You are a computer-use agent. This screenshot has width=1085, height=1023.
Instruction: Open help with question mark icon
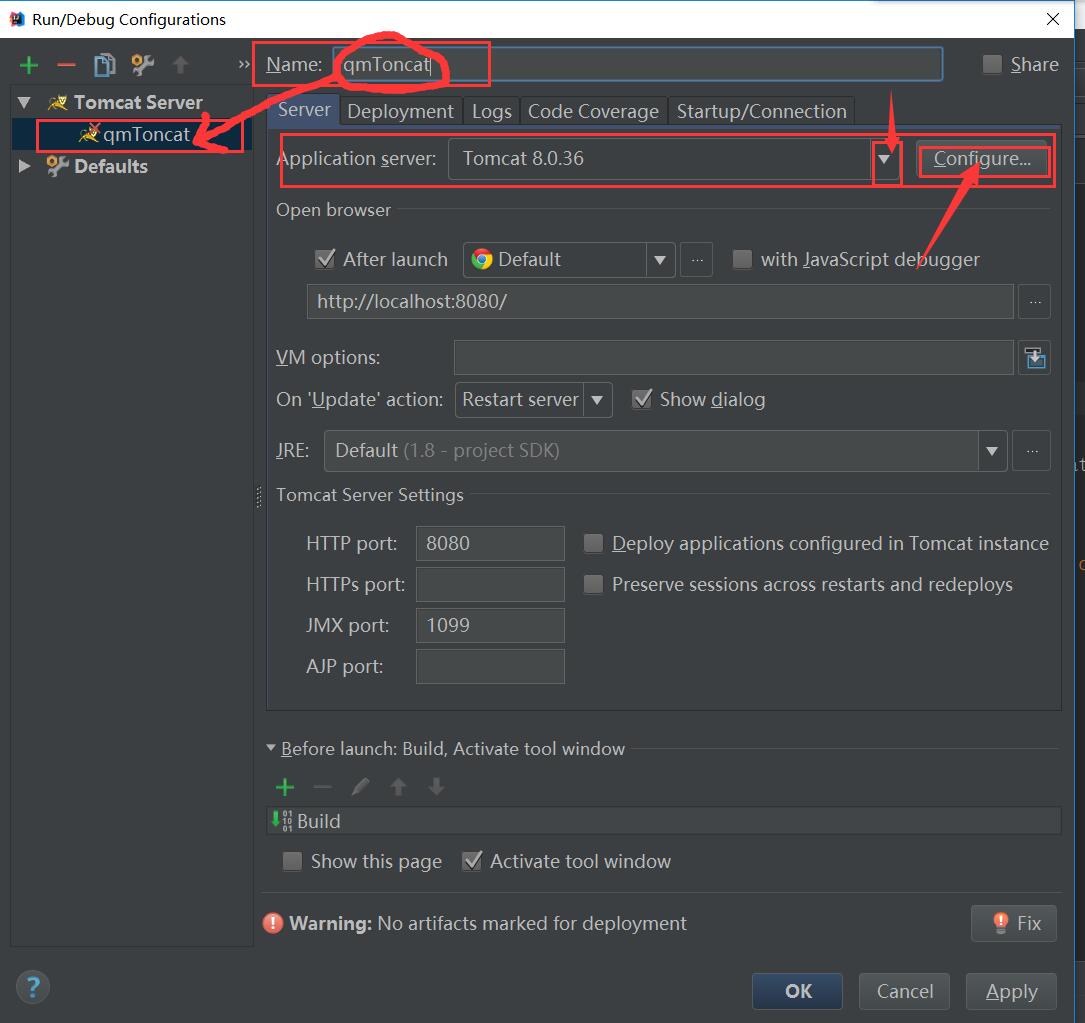coord(33,987)
